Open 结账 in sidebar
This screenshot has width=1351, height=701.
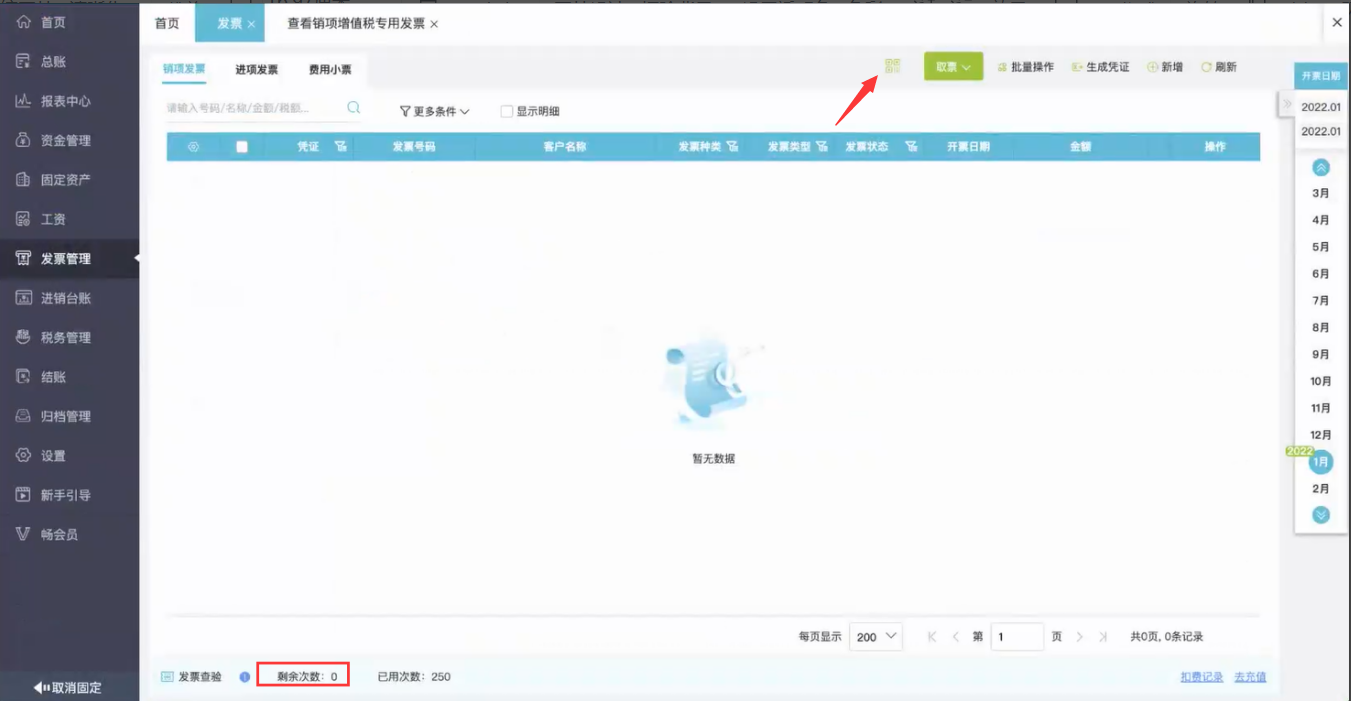[x=69, y=377]
